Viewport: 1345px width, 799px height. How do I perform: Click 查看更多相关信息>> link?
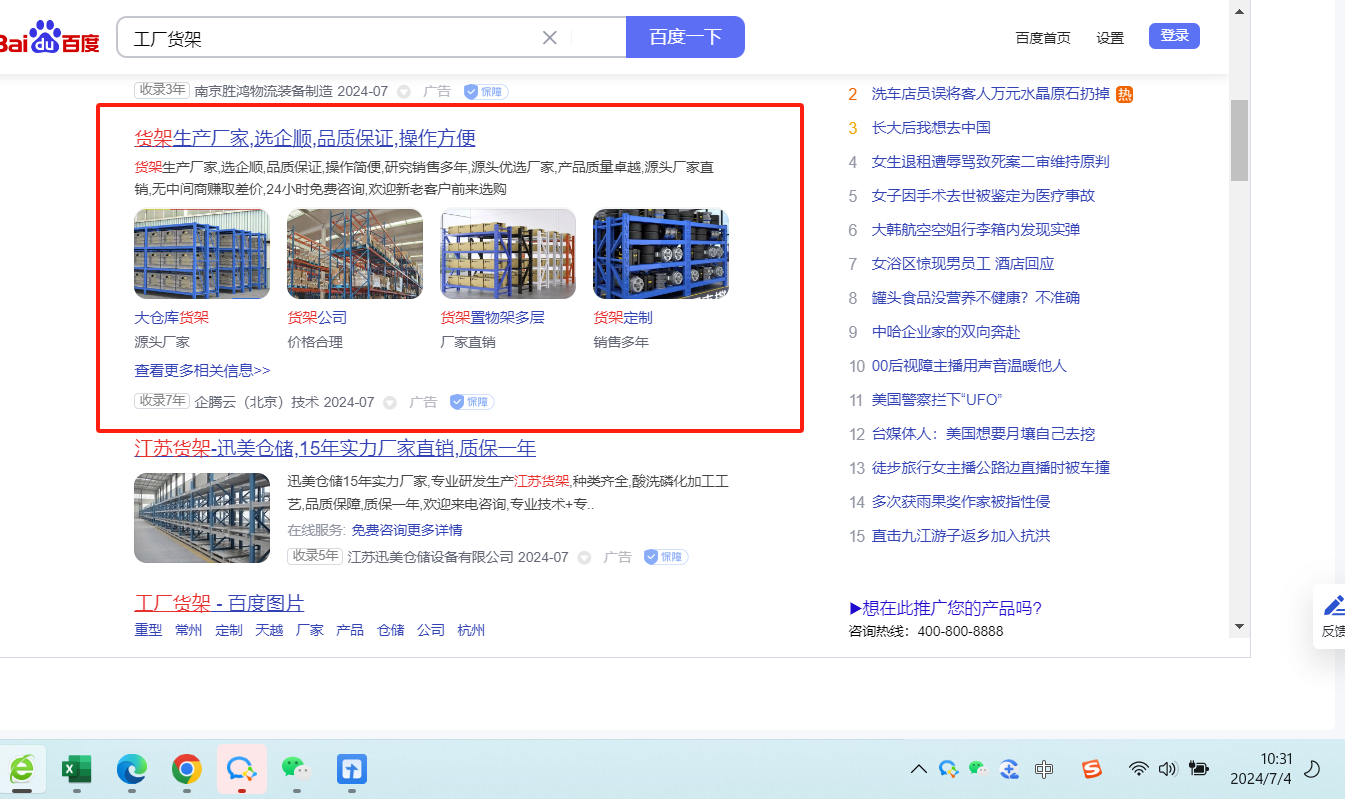[x=202, y=370]
